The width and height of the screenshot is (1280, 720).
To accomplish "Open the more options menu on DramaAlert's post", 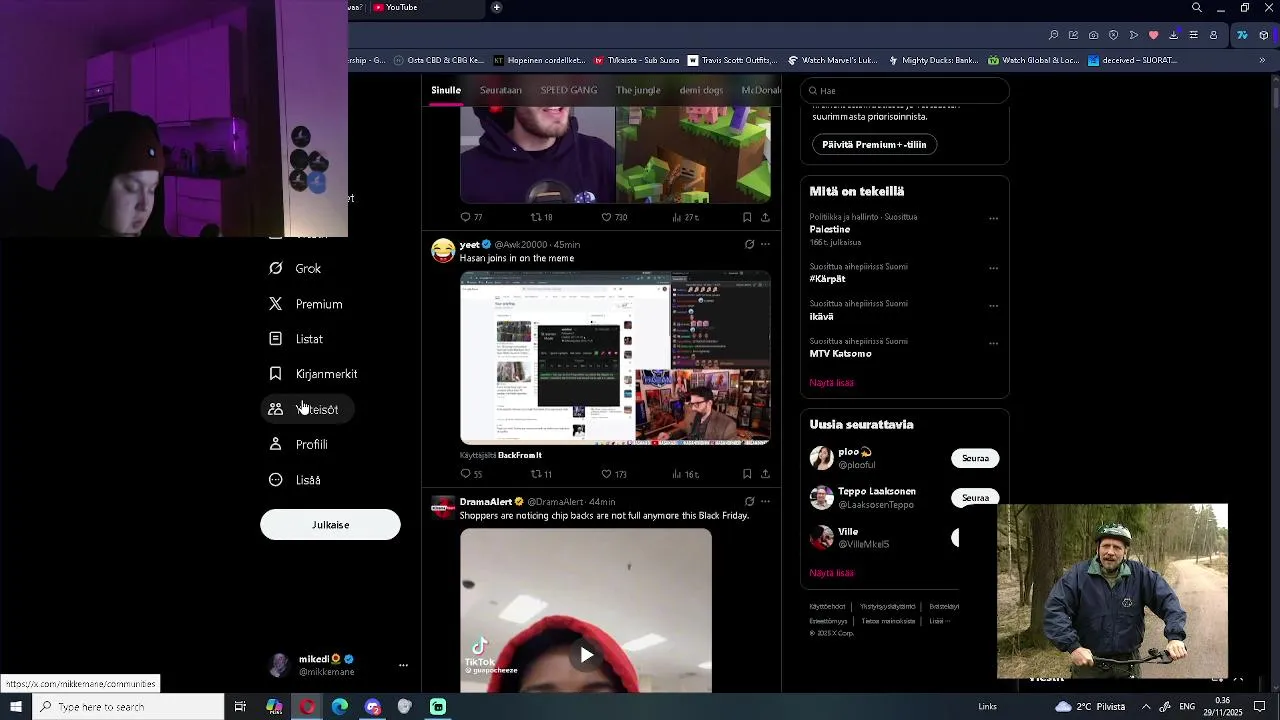I will [x=765, y=501].
